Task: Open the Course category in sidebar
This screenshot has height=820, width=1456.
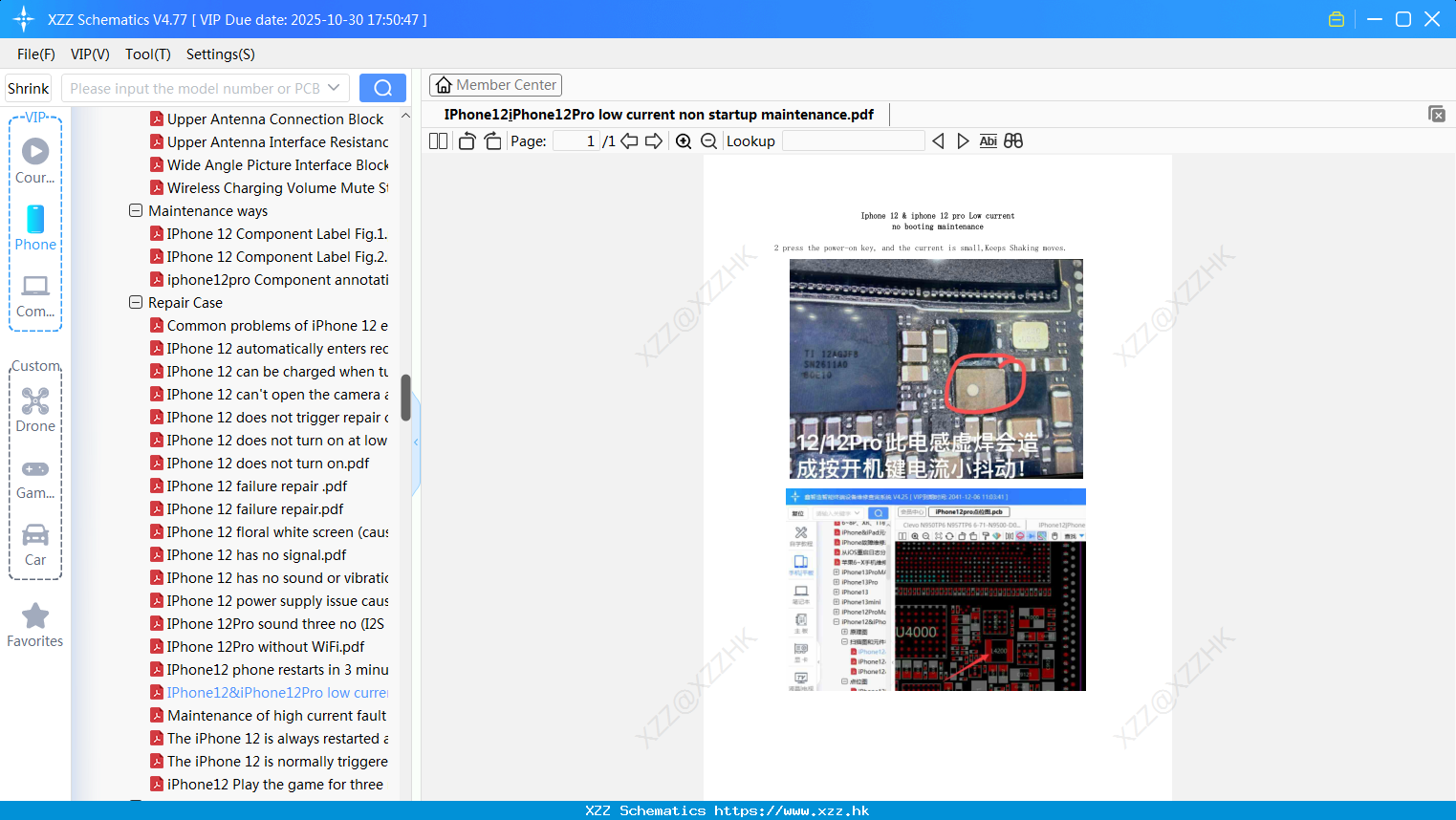Action: coord(35,161)
